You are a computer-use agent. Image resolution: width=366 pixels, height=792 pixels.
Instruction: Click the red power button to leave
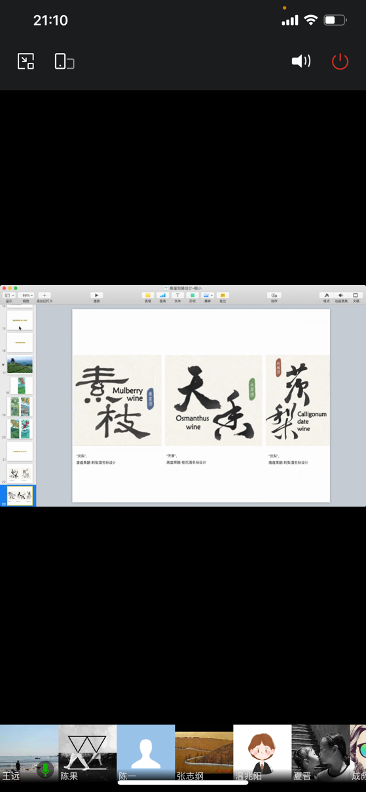click(x=340, y=62)
